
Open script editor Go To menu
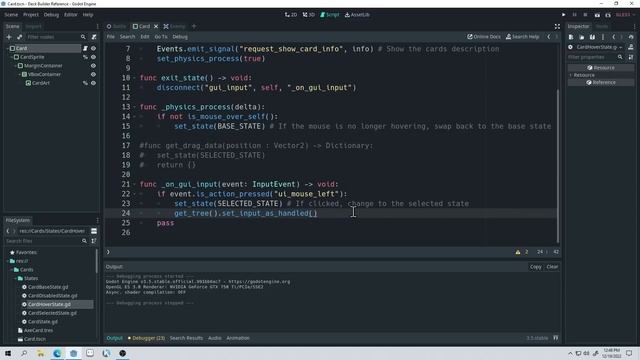point(161,37)
